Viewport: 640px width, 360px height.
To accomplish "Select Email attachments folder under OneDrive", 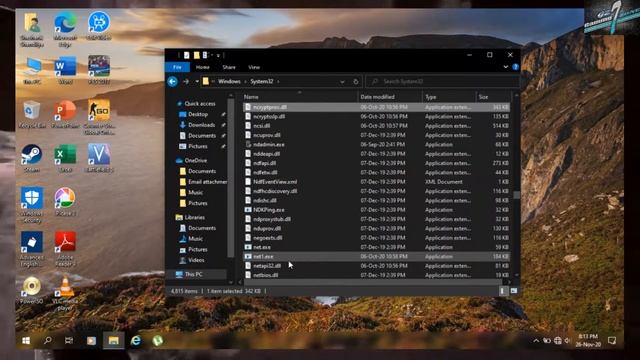I will pos(207,182).
